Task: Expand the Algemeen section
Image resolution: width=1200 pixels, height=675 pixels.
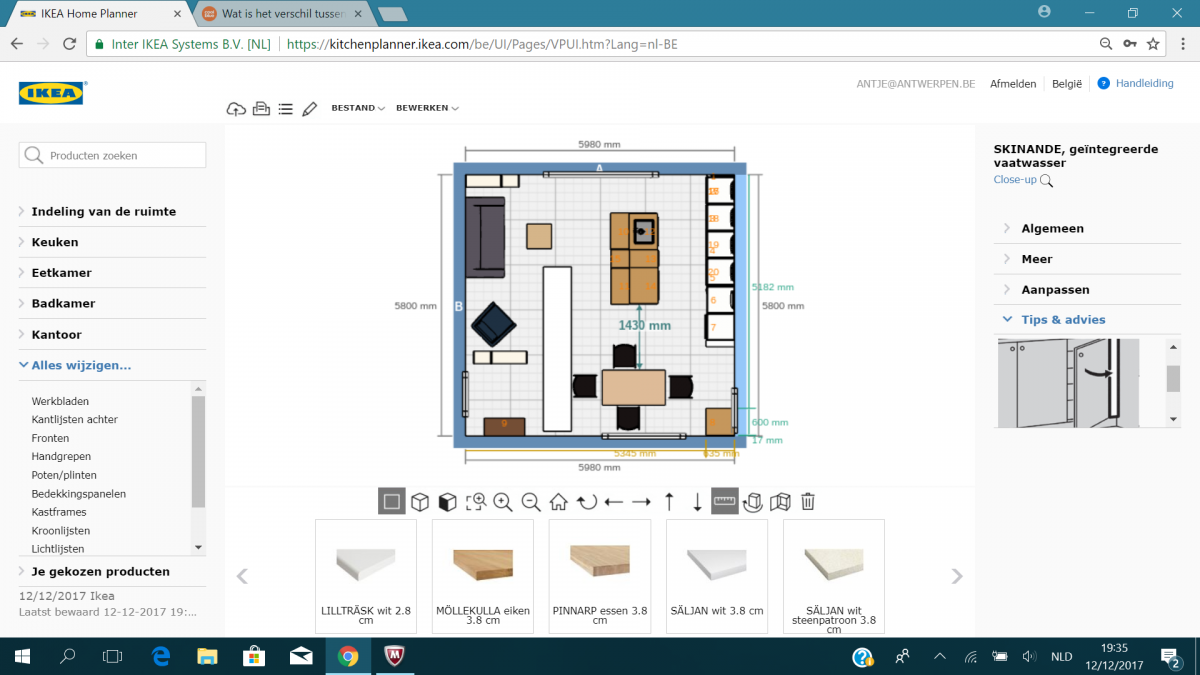Action: coord(1052,228)
